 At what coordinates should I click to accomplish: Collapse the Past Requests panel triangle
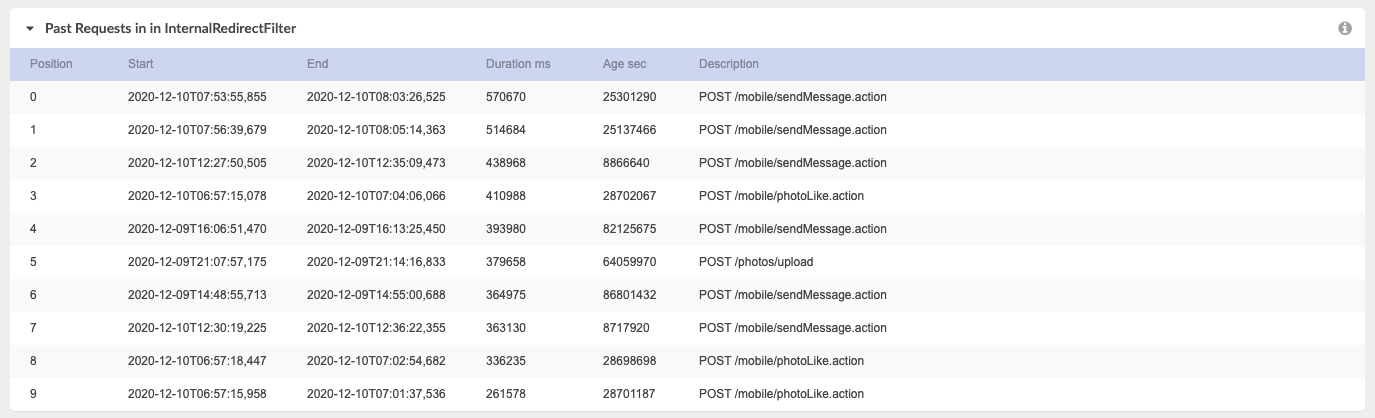pyautogui.click(x=30, y=29)
